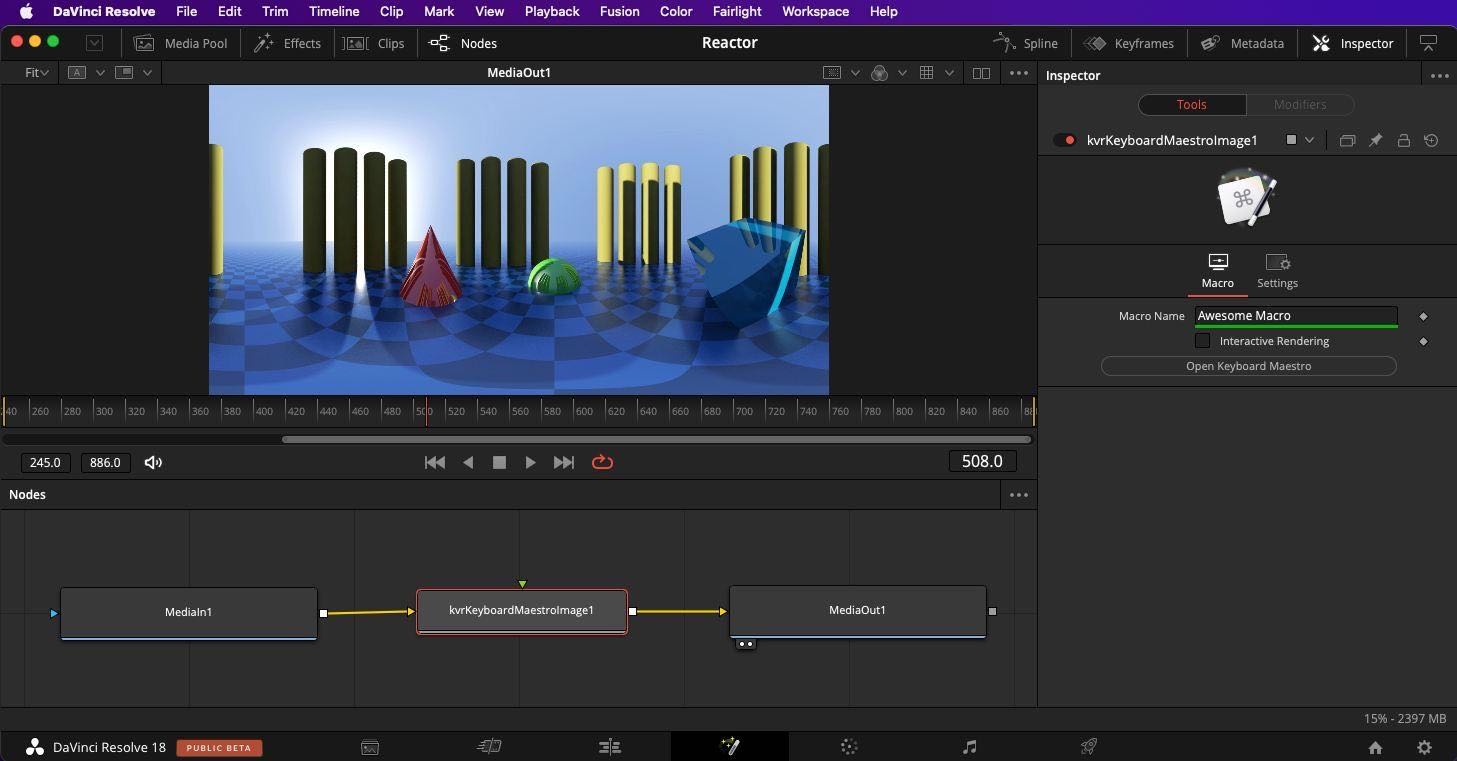The height and width of the screenshot is (761, 1457).
Task: Select the MediaIn1 node
Action: tap(189, 612)
